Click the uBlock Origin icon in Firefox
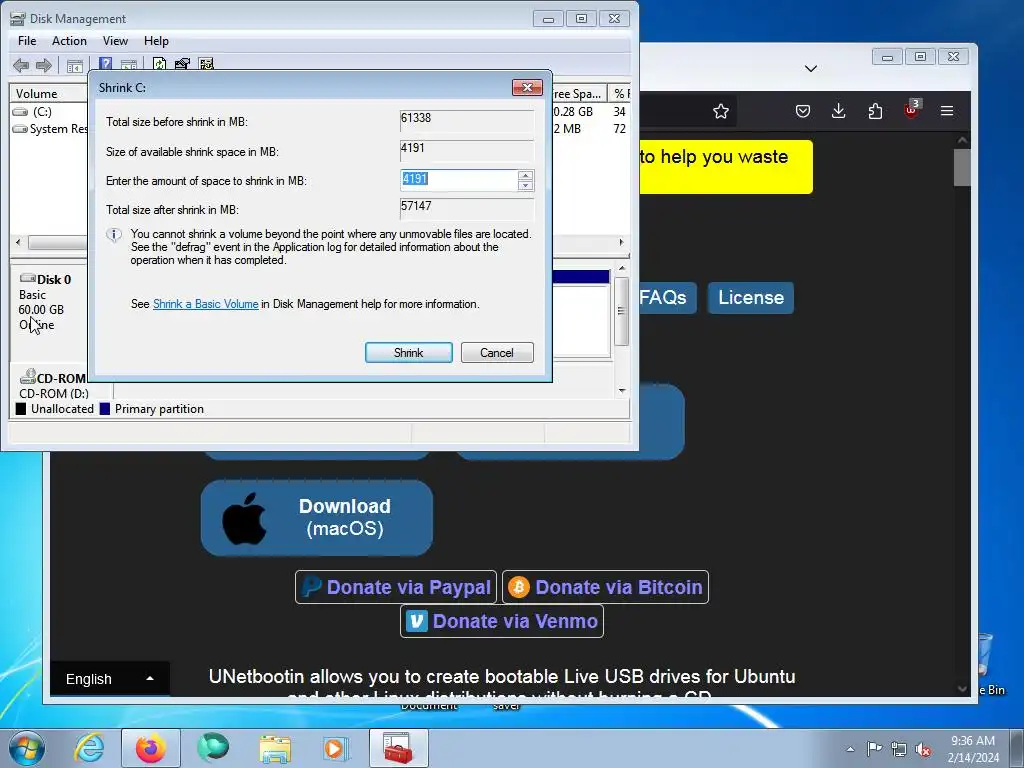 pos(912,110)
